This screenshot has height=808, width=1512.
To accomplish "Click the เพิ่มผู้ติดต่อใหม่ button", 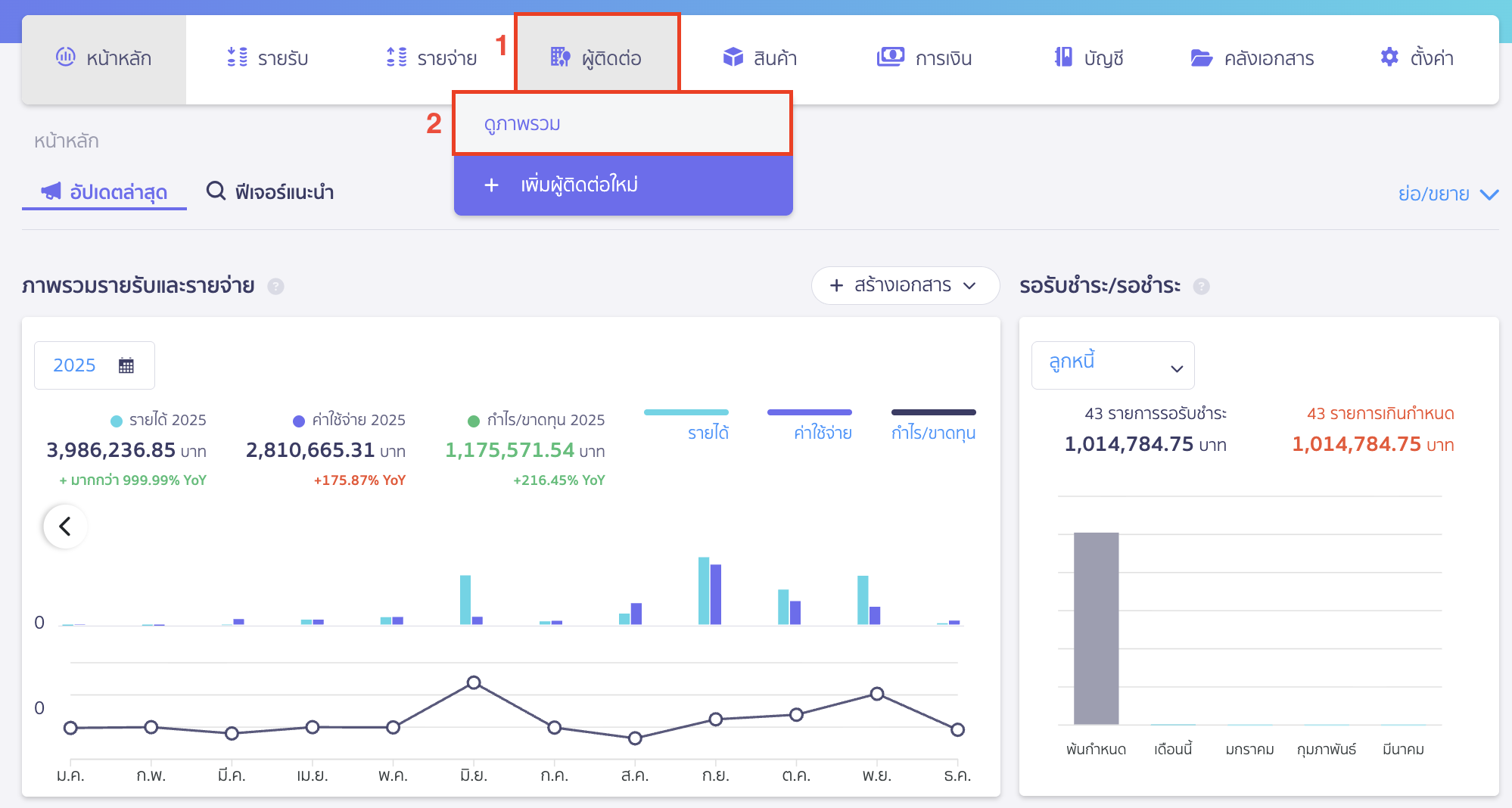I will [x=622, y=185].
